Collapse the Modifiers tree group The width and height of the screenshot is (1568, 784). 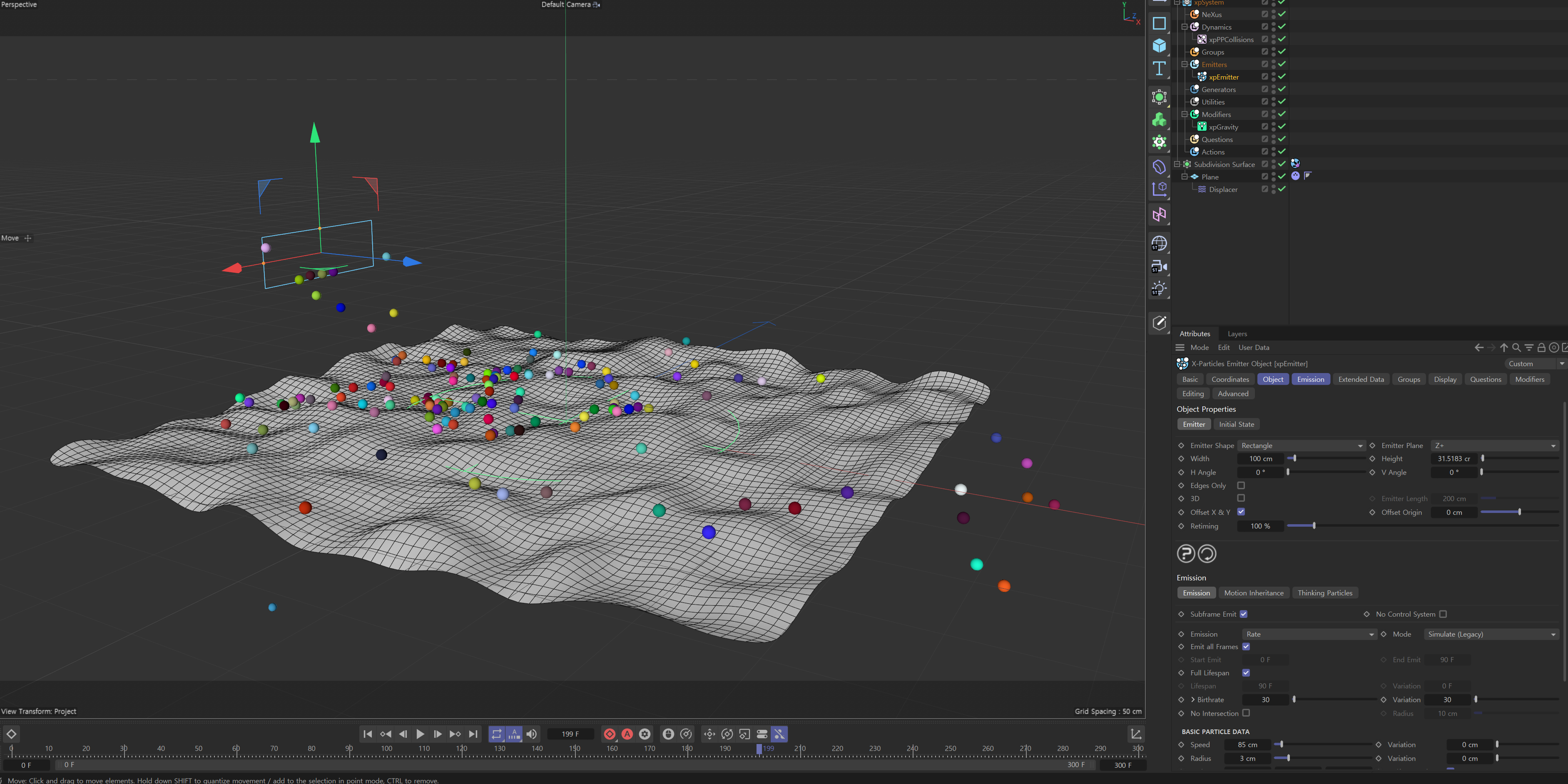click(x=1184, y=114)
